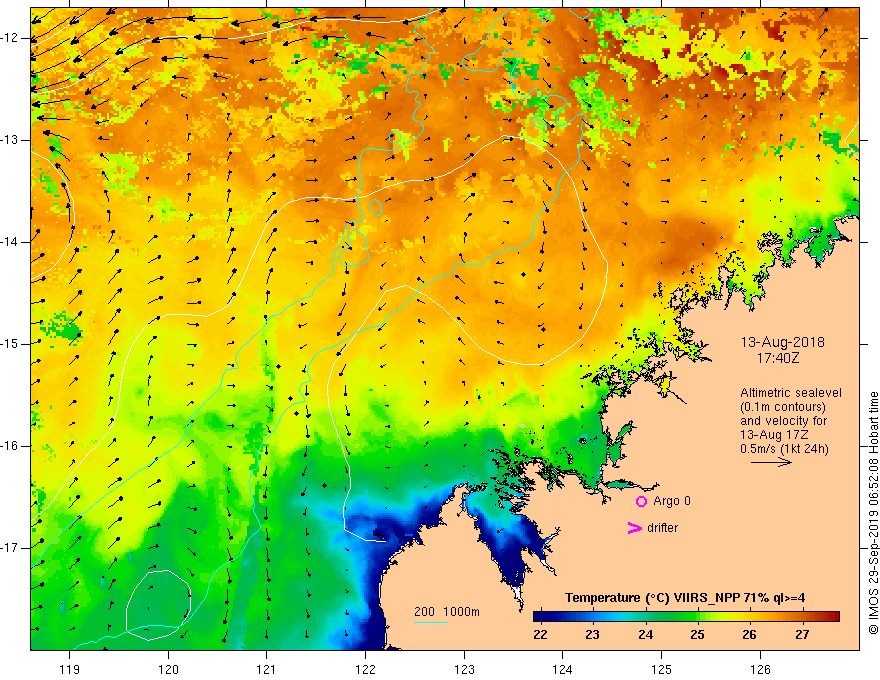The image size is (880, 680).
Task: Click the latitude axis label -13
Action: pyautogui.click(x=10, y=140)
